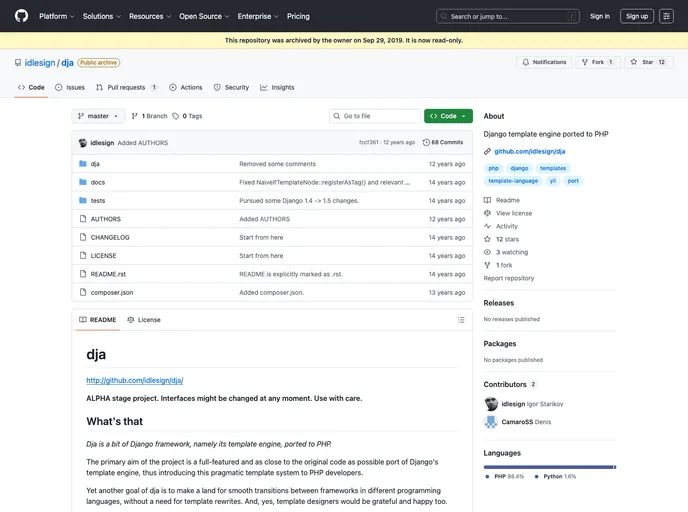Open commit history via 68 Commits
Viewport: 688px width, 512px height.
443,143
